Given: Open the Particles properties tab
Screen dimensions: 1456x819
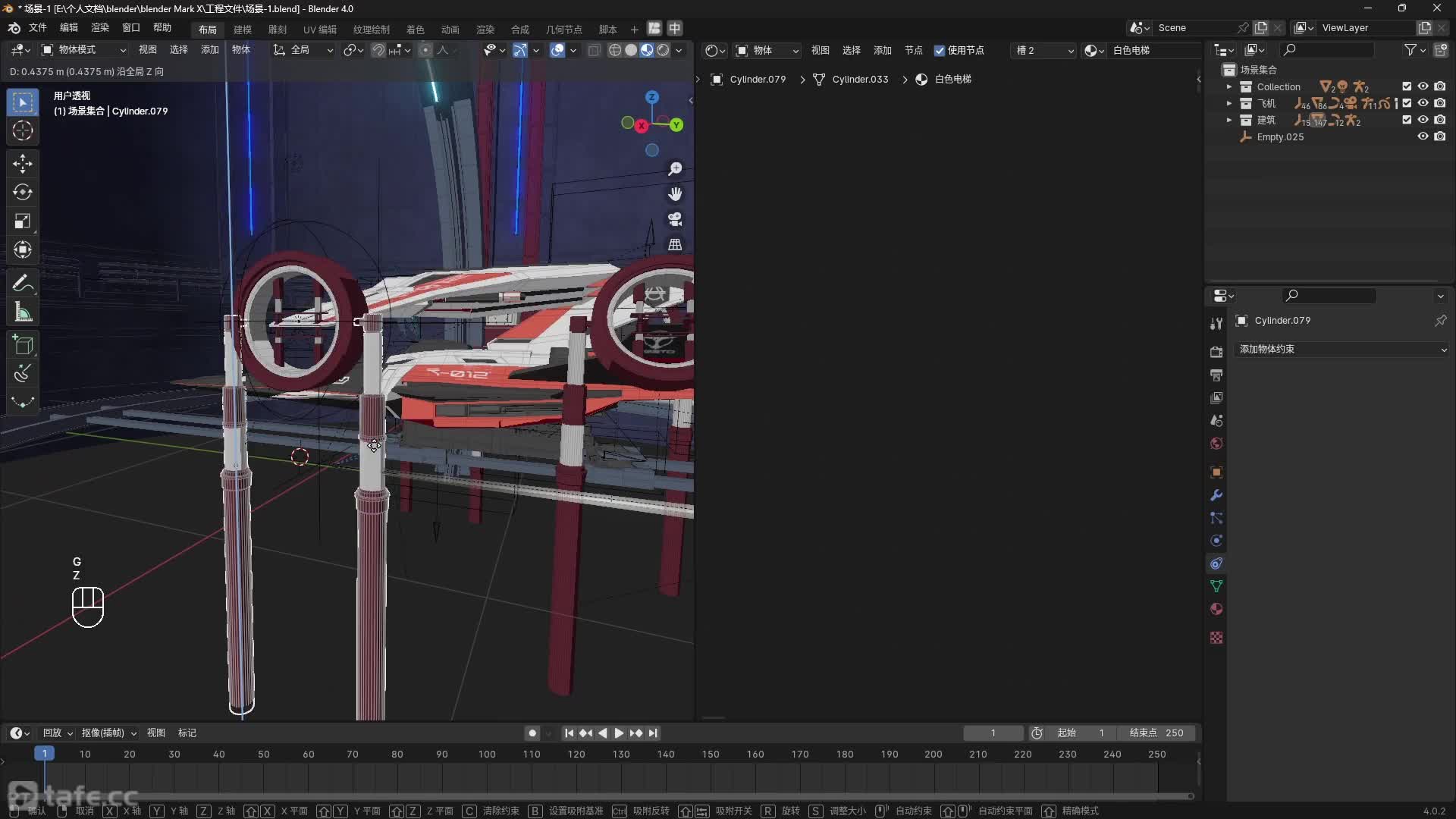Looking at the screenshot, I should point(1216,517).
